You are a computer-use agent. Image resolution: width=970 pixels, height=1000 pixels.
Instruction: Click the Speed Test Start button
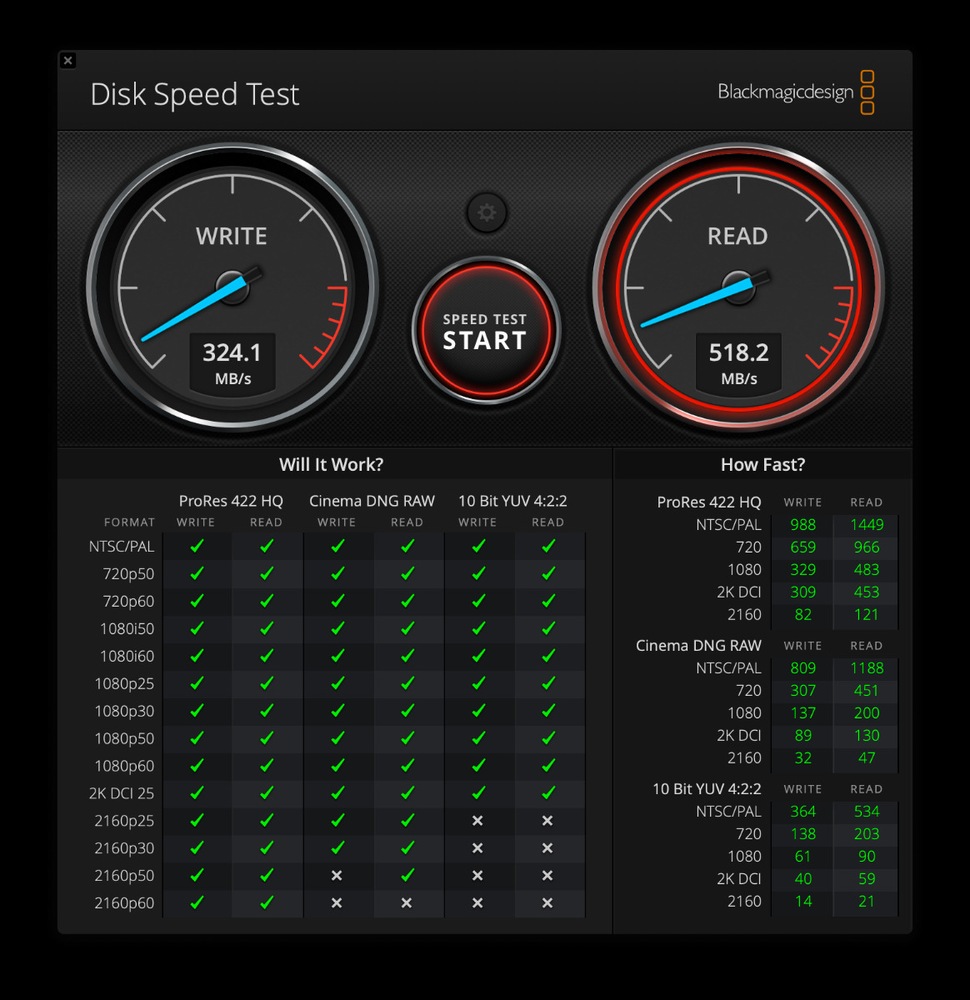tap(486, 330)
